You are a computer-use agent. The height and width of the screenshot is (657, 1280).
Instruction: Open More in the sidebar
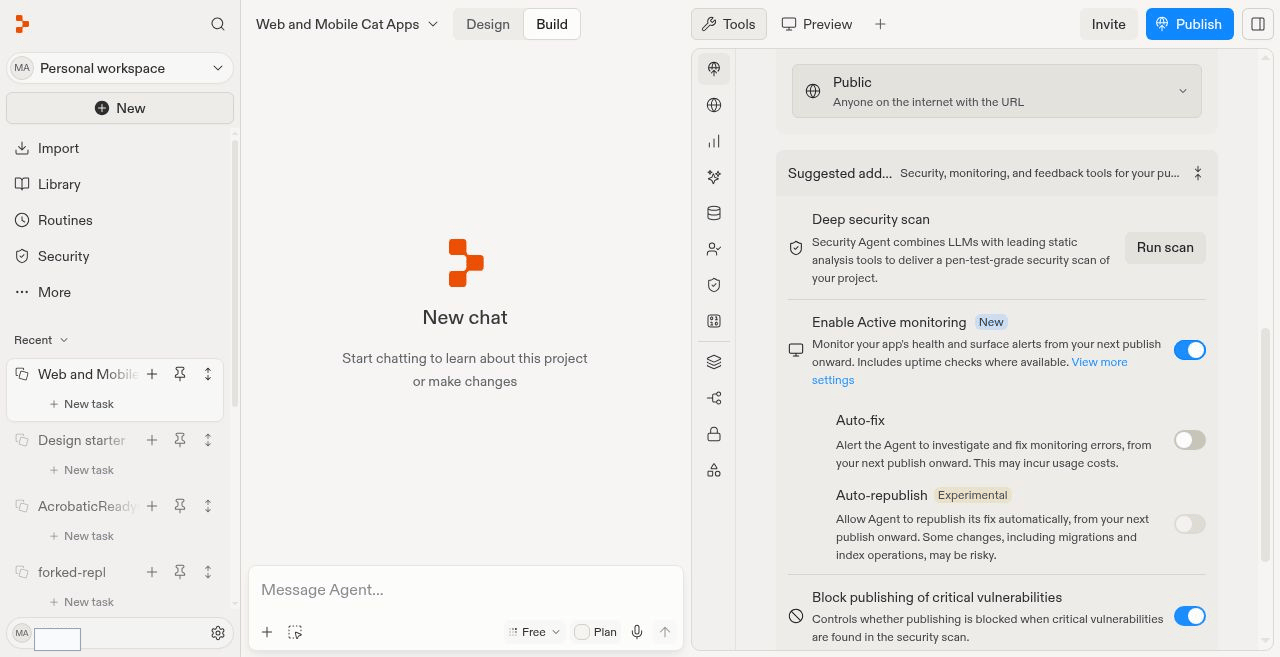[54, 292]
